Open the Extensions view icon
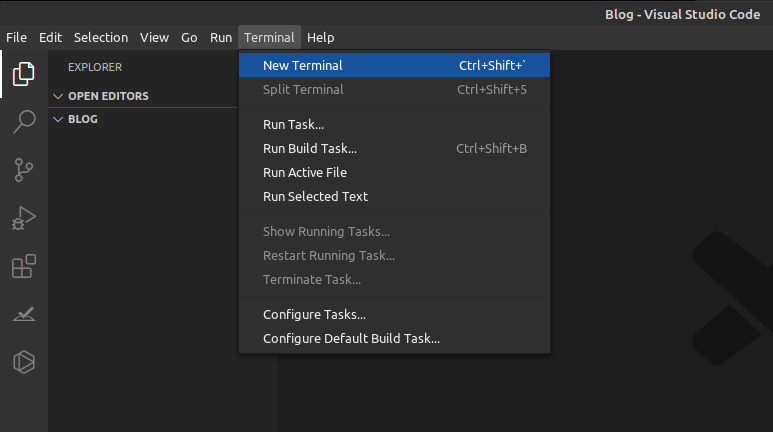Viewport: 773px width, 432px height. (x=24, y=266)
